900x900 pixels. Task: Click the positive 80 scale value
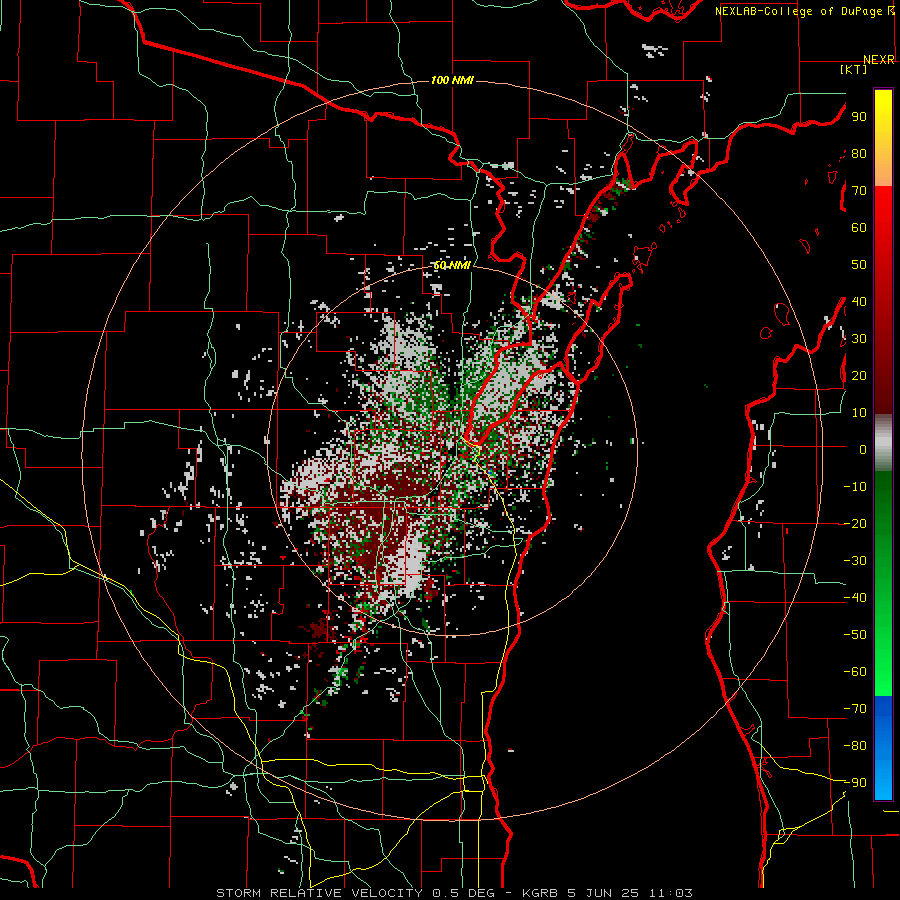point(859,154)
